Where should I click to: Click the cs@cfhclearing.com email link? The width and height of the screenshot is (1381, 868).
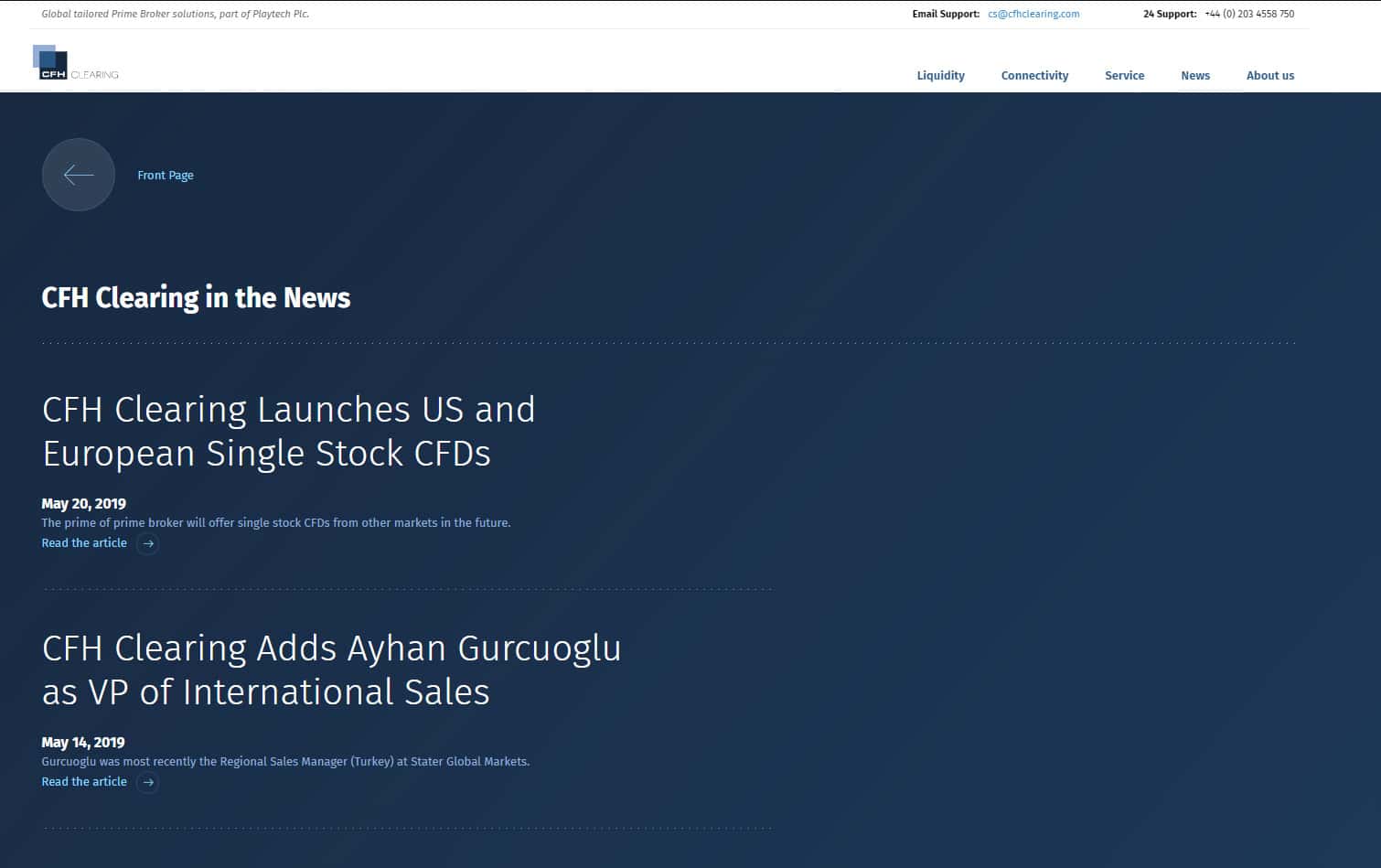coord(1033,15)
